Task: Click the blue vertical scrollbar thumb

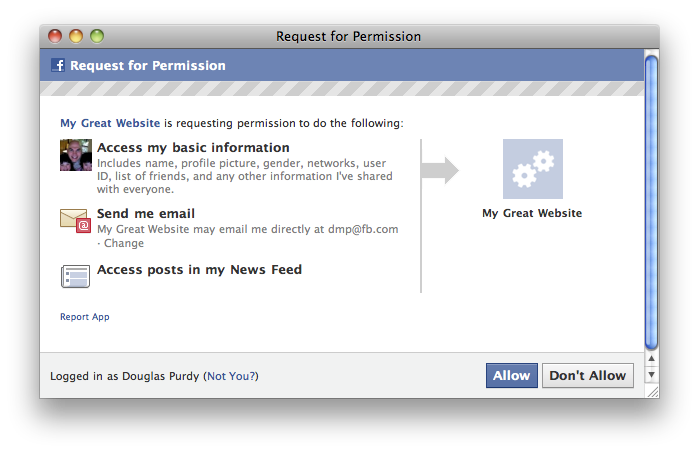Action: point(651,202)
